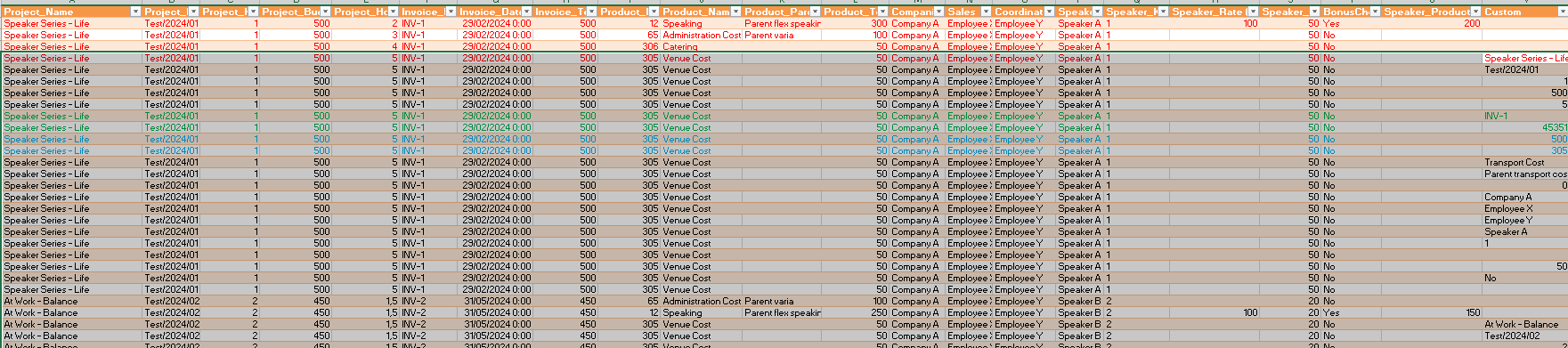
Task: Select 'Speaker Series - Life' in the Custom column
Action: pyautogui.click(x=1525, y=58)
